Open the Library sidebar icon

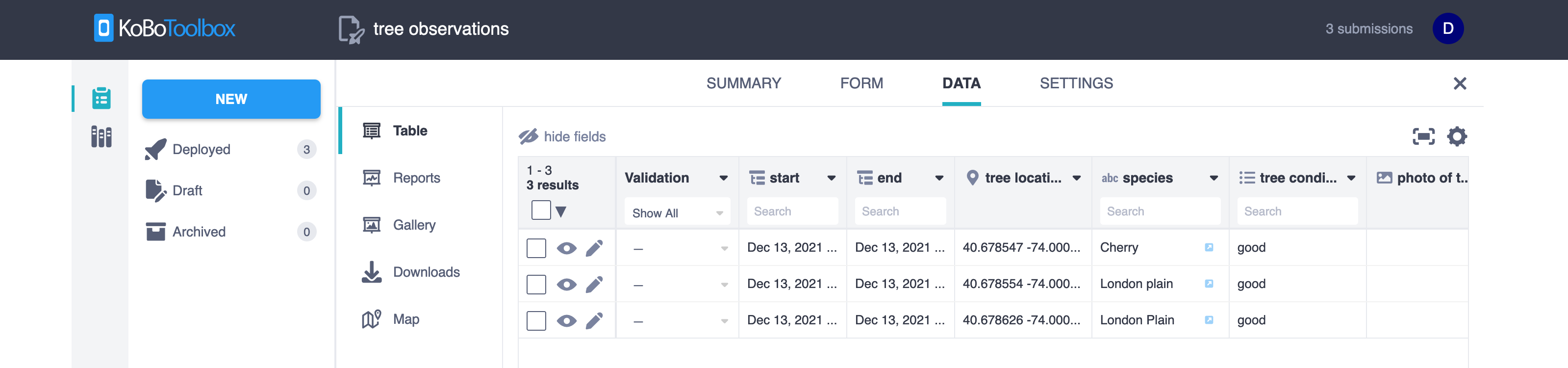(x=101, y=136)
